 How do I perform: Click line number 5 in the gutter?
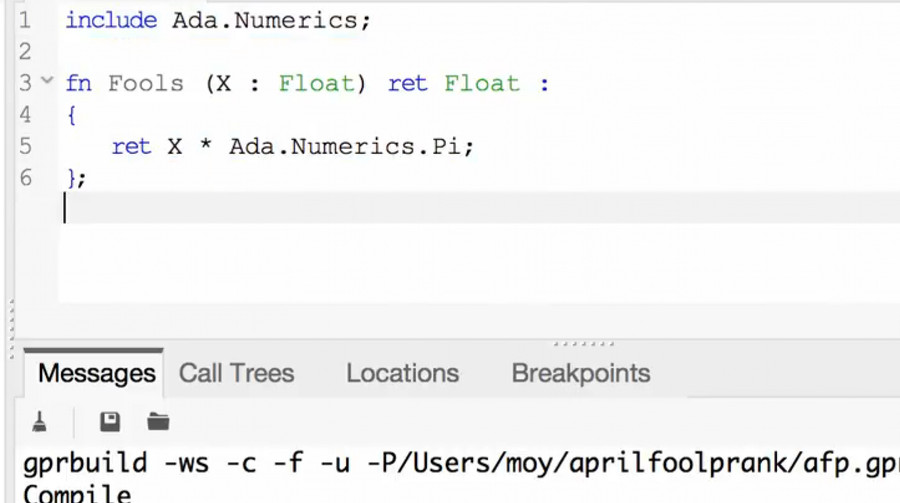pyautogui.click(x=25, y=146)
